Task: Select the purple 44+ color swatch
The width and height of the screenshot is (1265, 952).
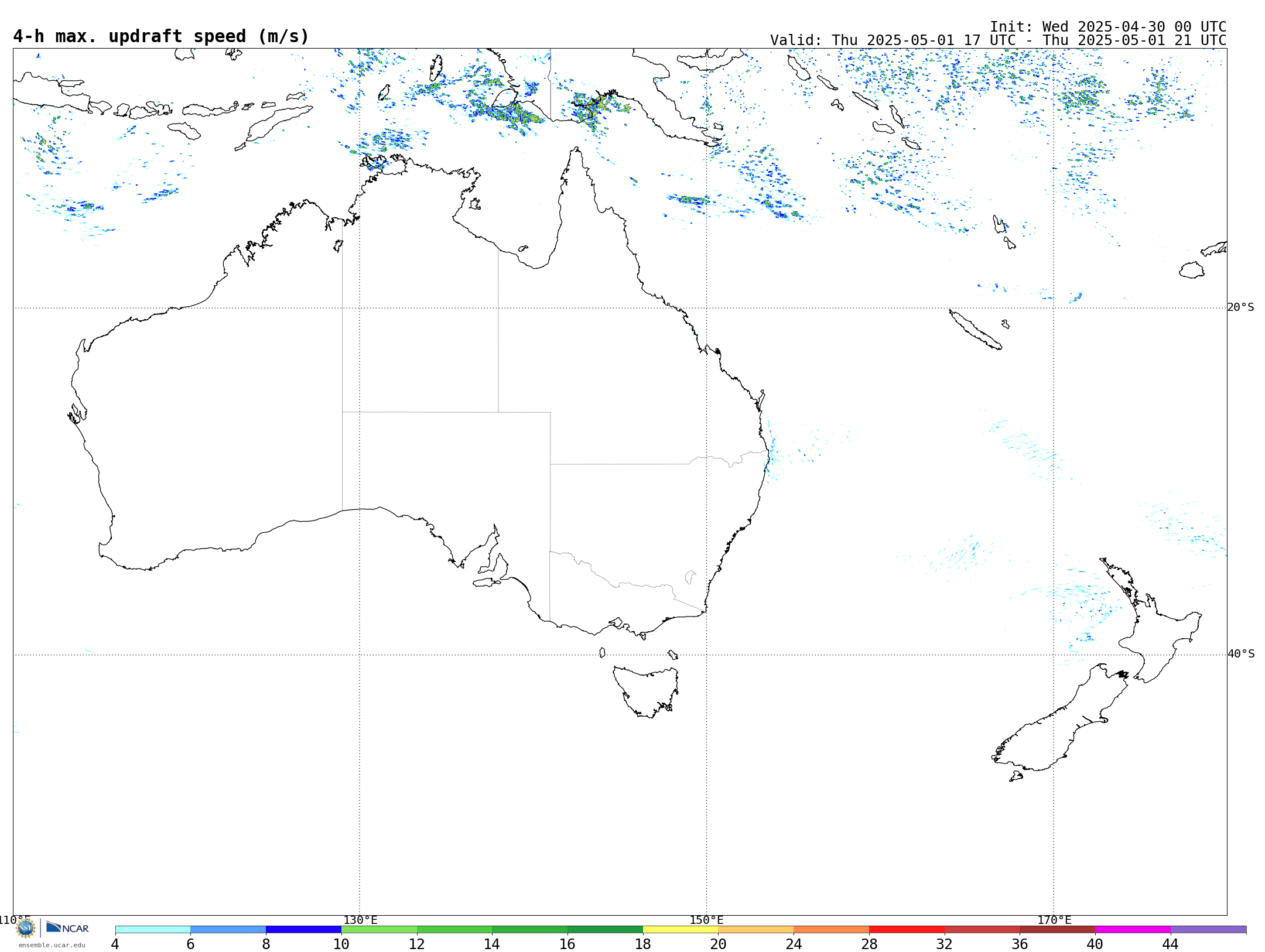Action: tap(1208, 930)
